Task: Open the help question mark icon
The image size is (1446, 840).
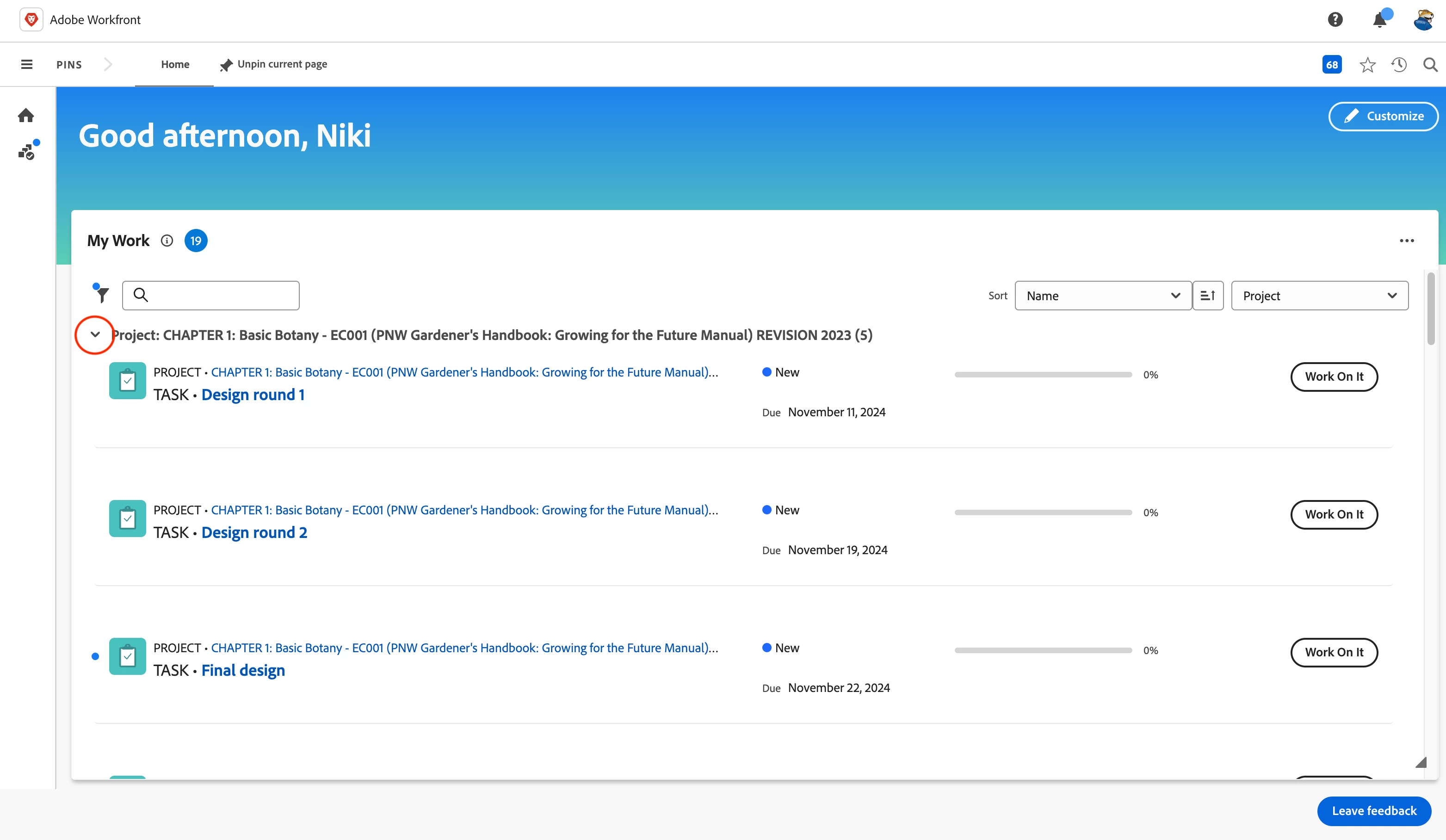Action: point(1335,19)
